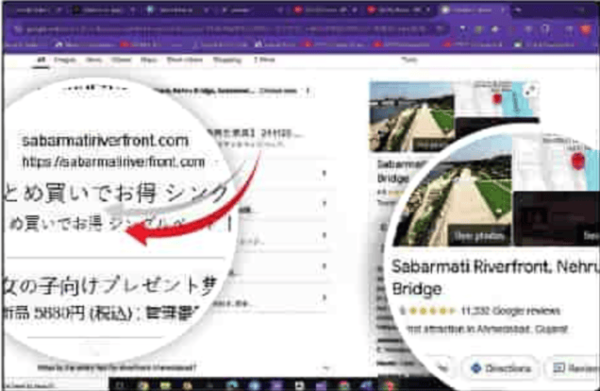Screen dimensions: 600x391
Task: Select the Shopping search tab
Action: point(227,60)
